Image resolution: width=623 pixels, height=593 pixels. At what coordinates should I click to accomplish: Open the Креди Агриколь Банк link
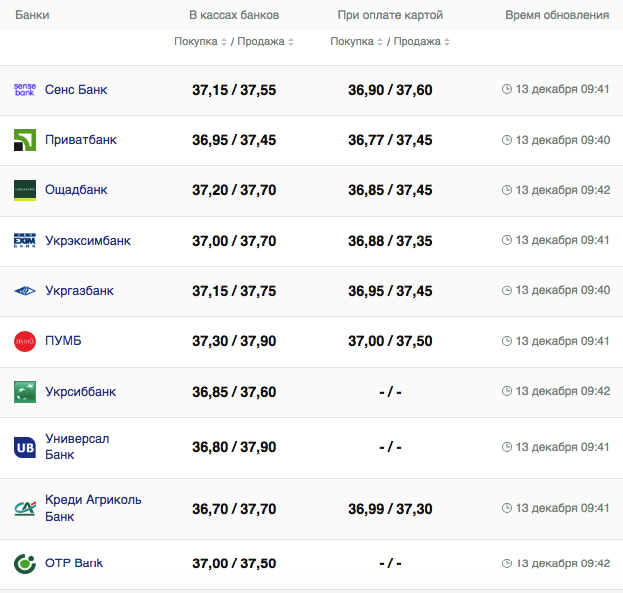click(x=93, y=508)
